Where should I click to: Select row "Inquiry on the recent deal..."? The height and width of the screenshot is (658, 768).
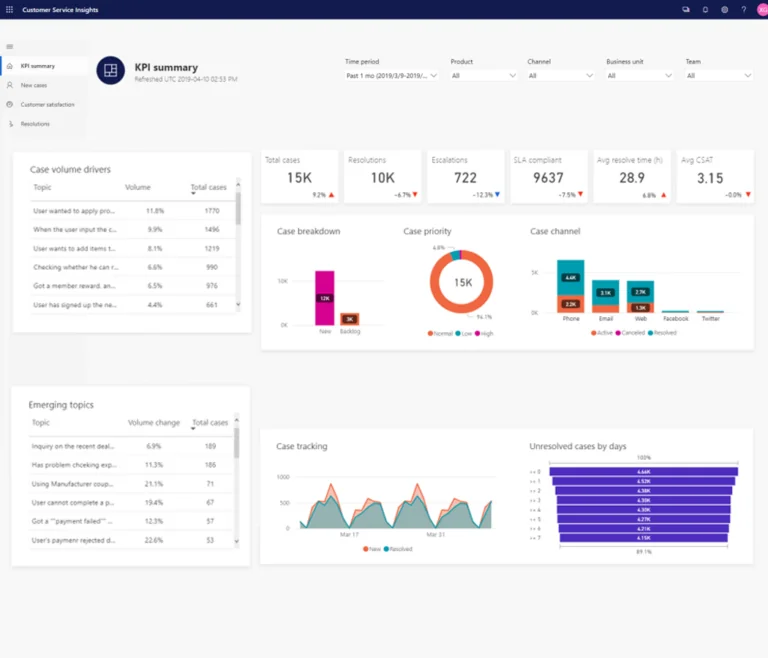point(131,446)
